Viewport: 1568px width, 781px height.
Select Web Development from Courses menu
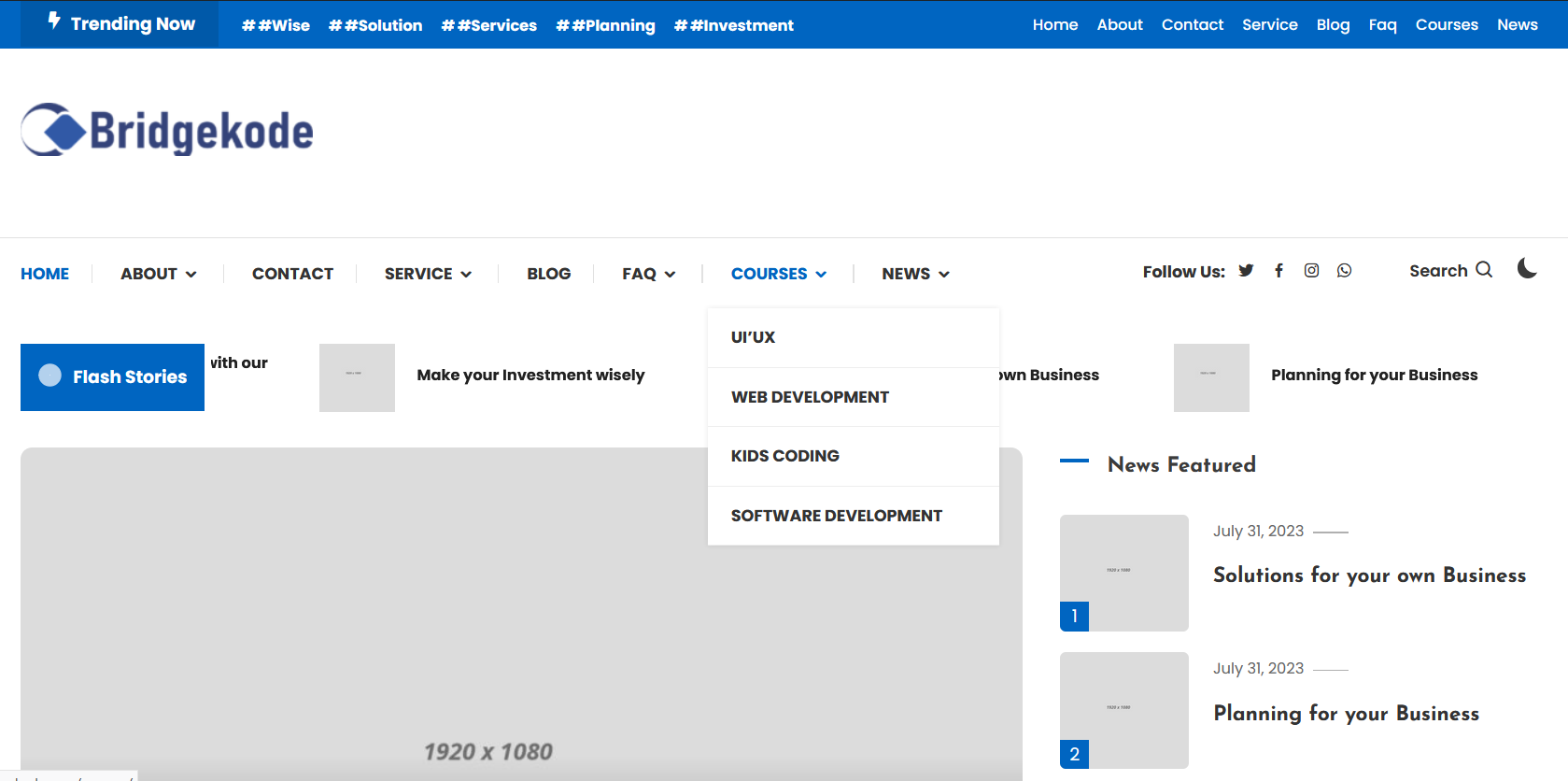pos(810,397)
